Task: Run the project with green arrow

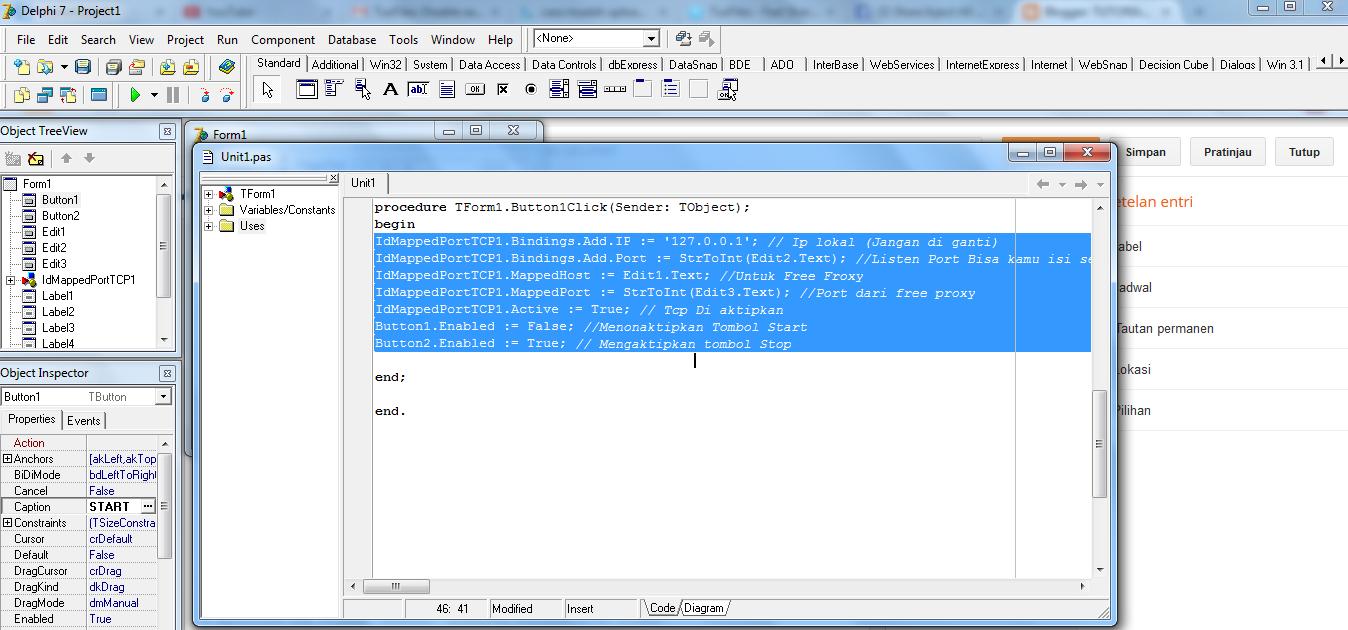Action: point(135,95)
